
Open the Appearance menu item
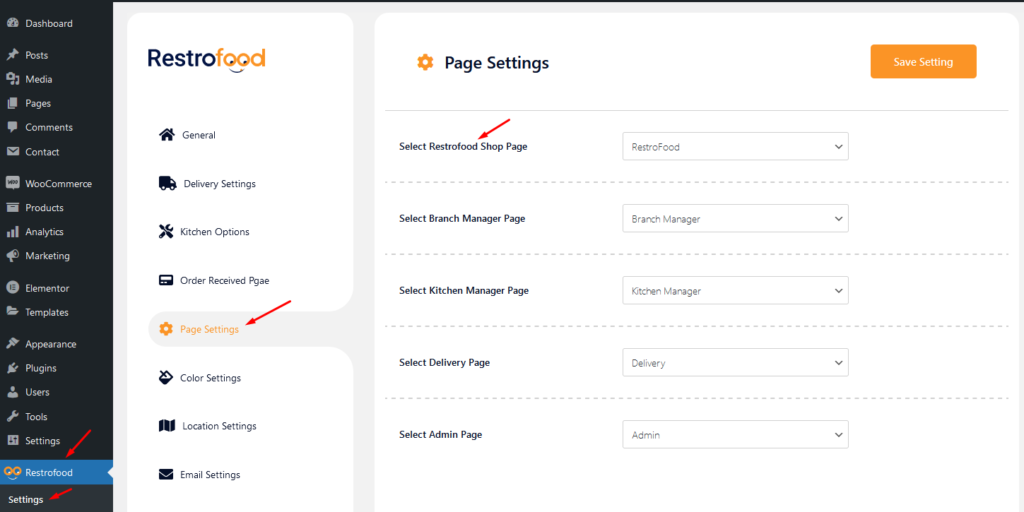(x=51, y=344)
